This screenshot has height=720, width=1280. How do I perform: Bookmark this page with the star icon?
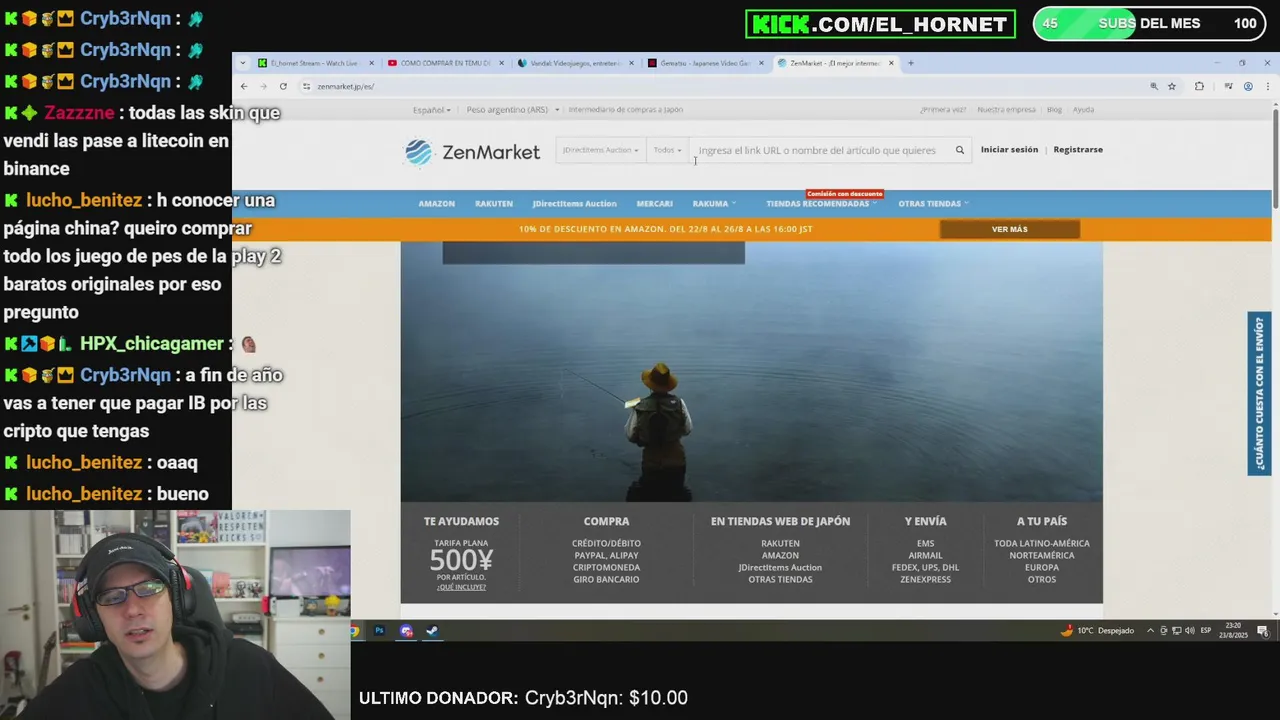point(1172,86)
